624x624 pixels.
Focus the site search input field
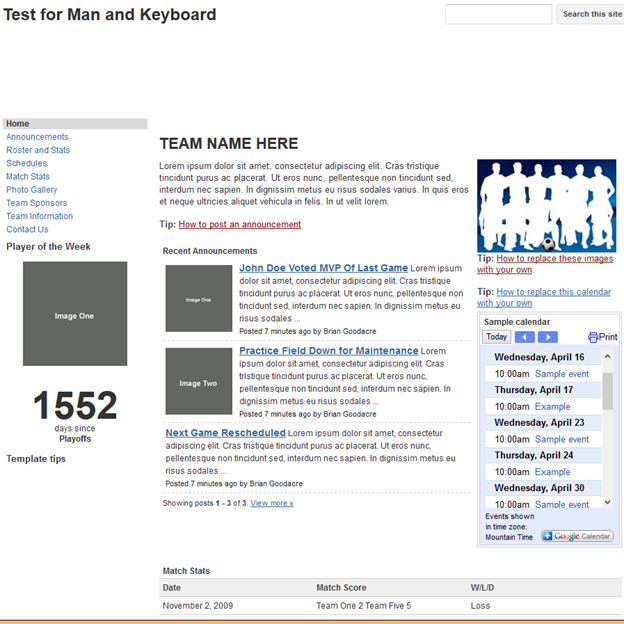click(x=498, y=14)
